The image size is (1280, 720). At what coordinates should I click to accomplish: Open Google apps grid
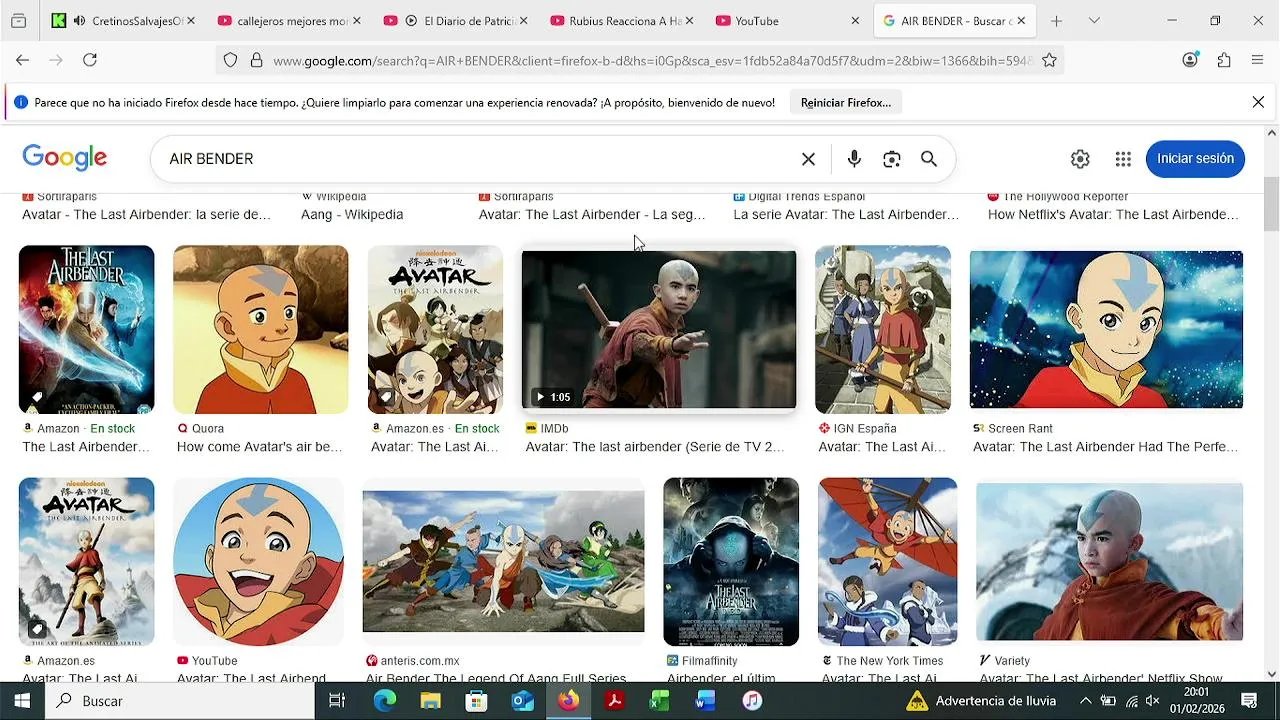[x=1123, y=159]
